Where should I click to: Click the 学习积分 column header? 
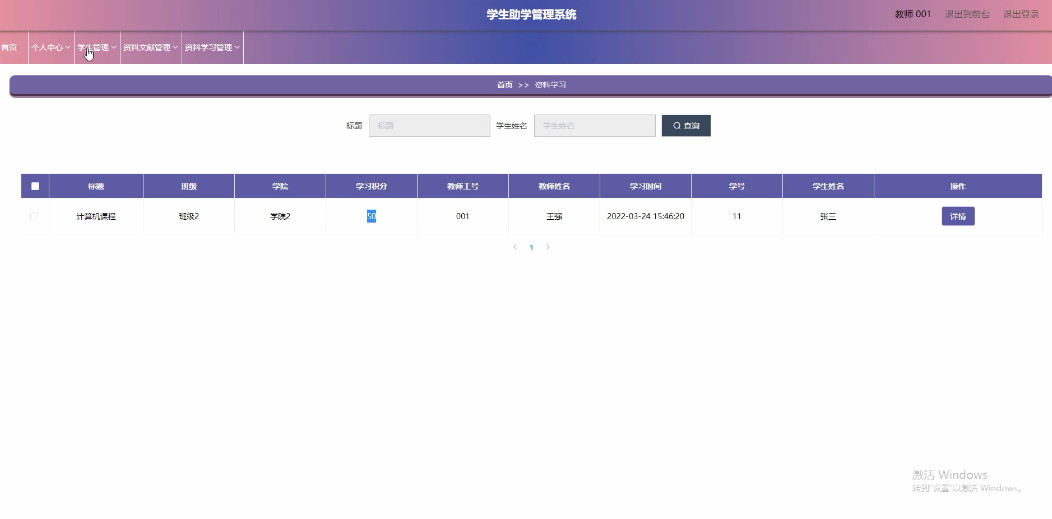(371, 186)
